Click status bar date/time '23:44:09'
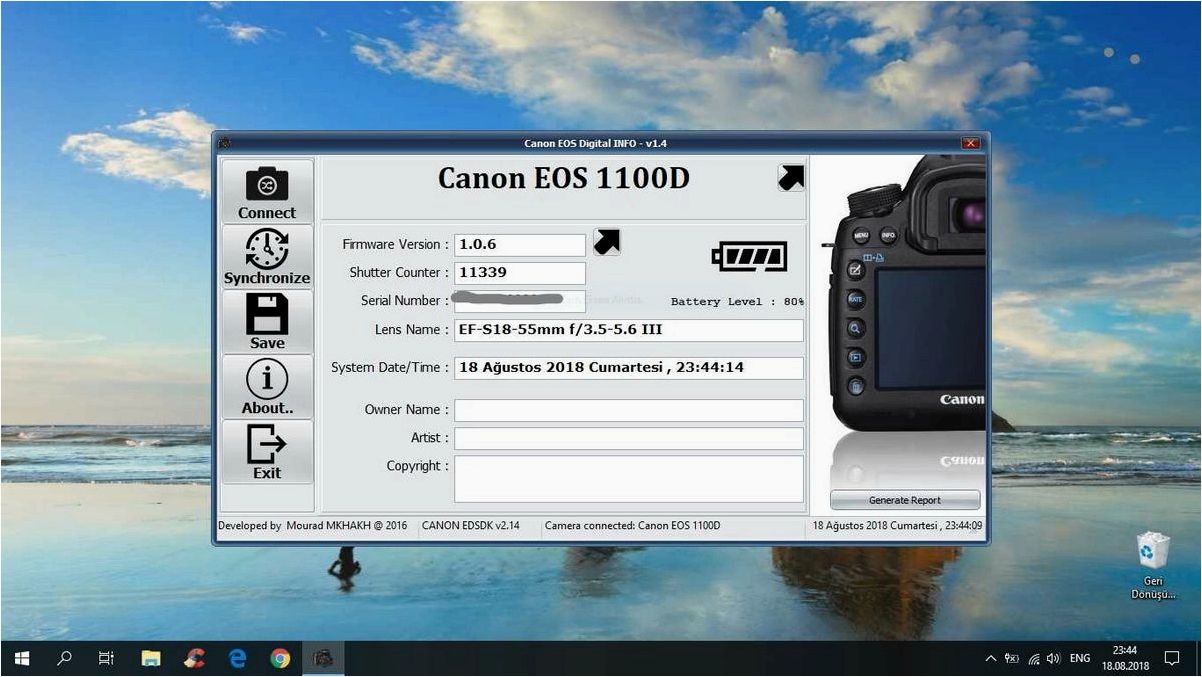1202x677 pixels. 897,525
